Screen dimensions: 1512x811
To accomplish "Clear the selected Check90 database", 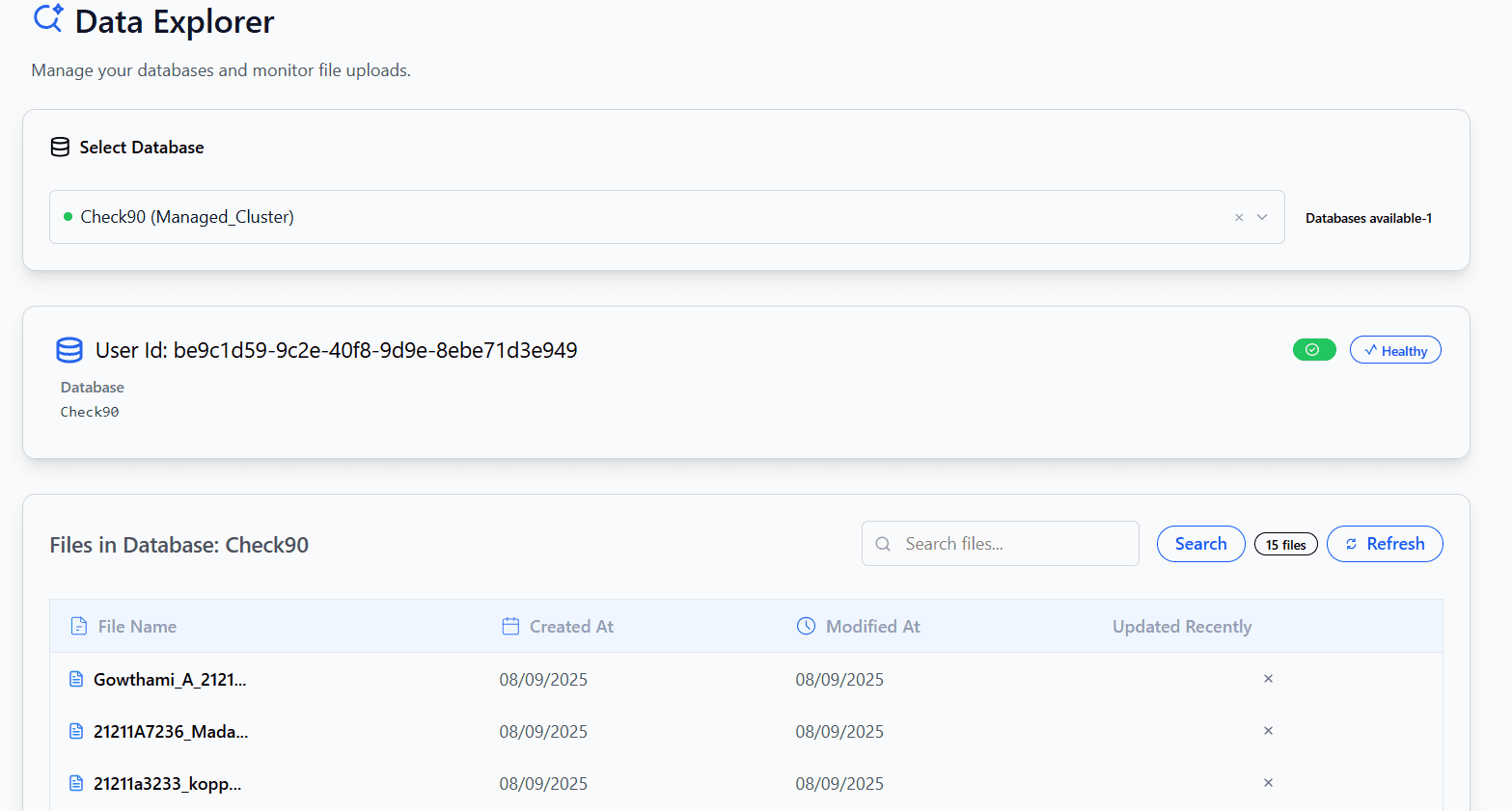I will coord(1239,218).
